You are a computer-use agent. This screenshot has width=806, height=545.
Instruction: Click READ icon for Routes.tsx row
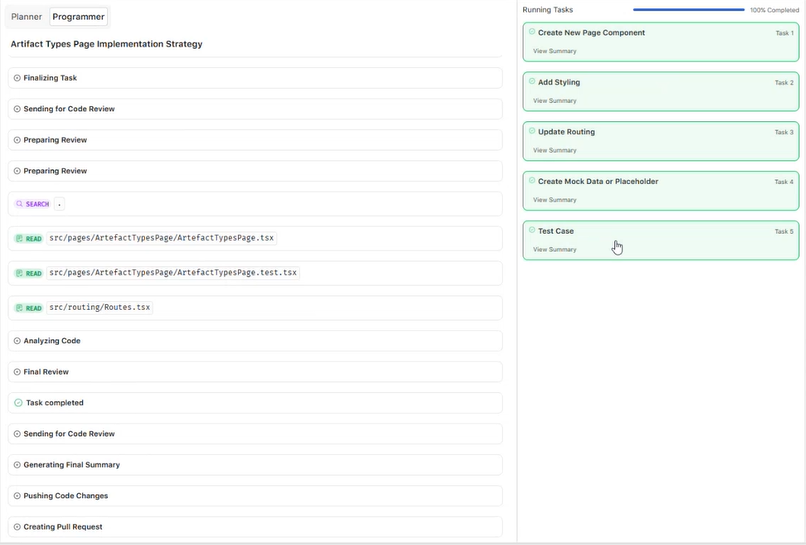pos(20,308)
